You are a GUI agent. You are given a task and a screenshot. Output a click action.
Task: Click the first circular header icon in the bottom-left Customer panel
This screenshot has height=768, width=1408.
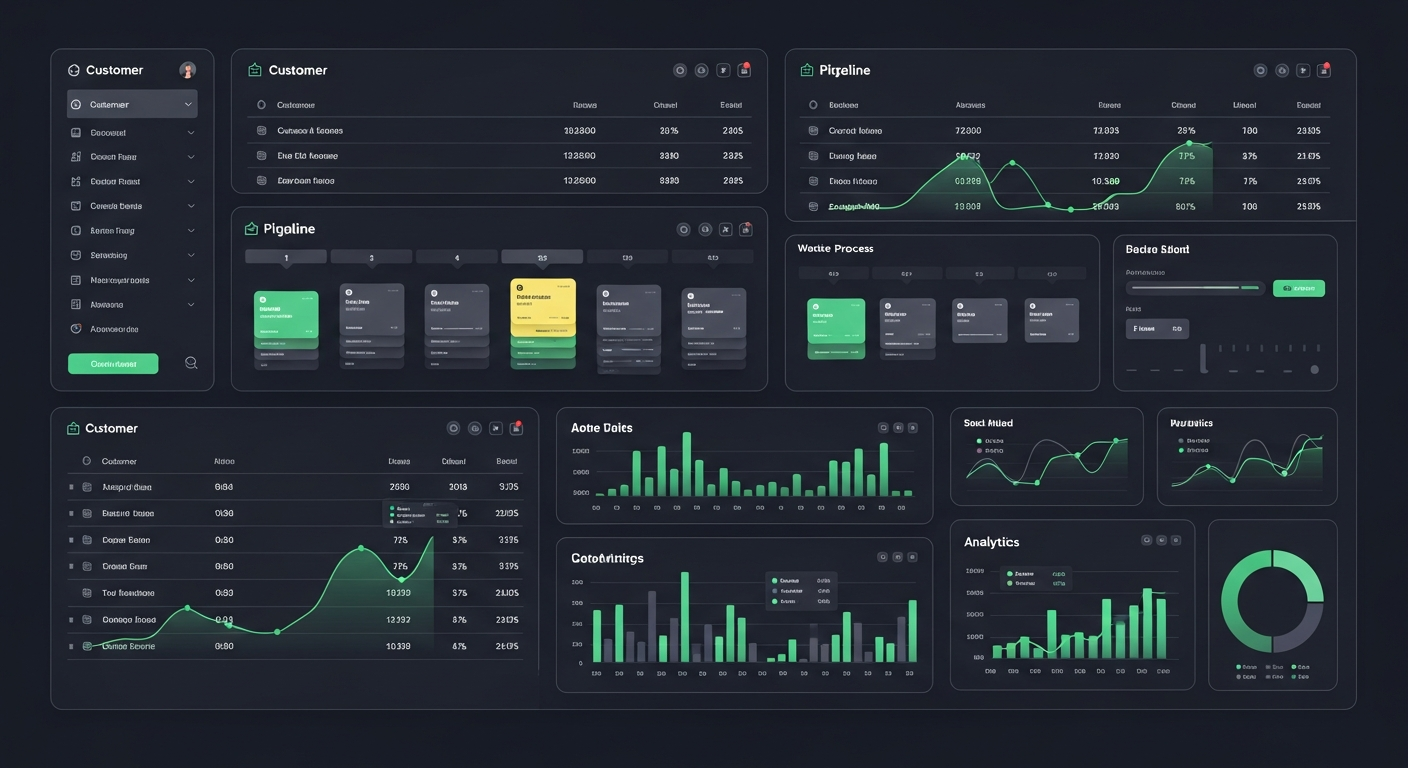coord(453,428)
